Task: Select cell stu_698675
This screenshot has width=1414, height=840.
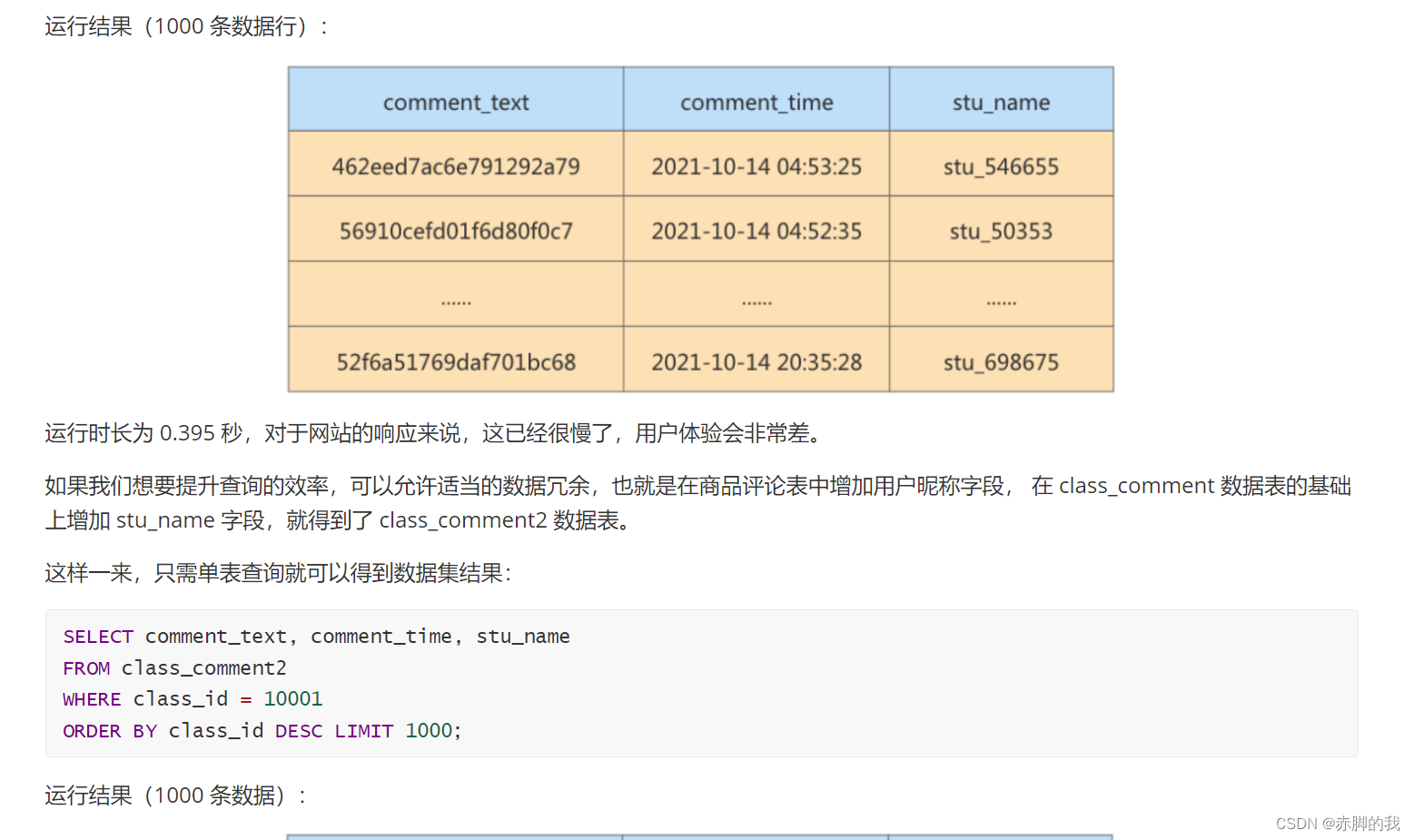Action: [1001, 361]
